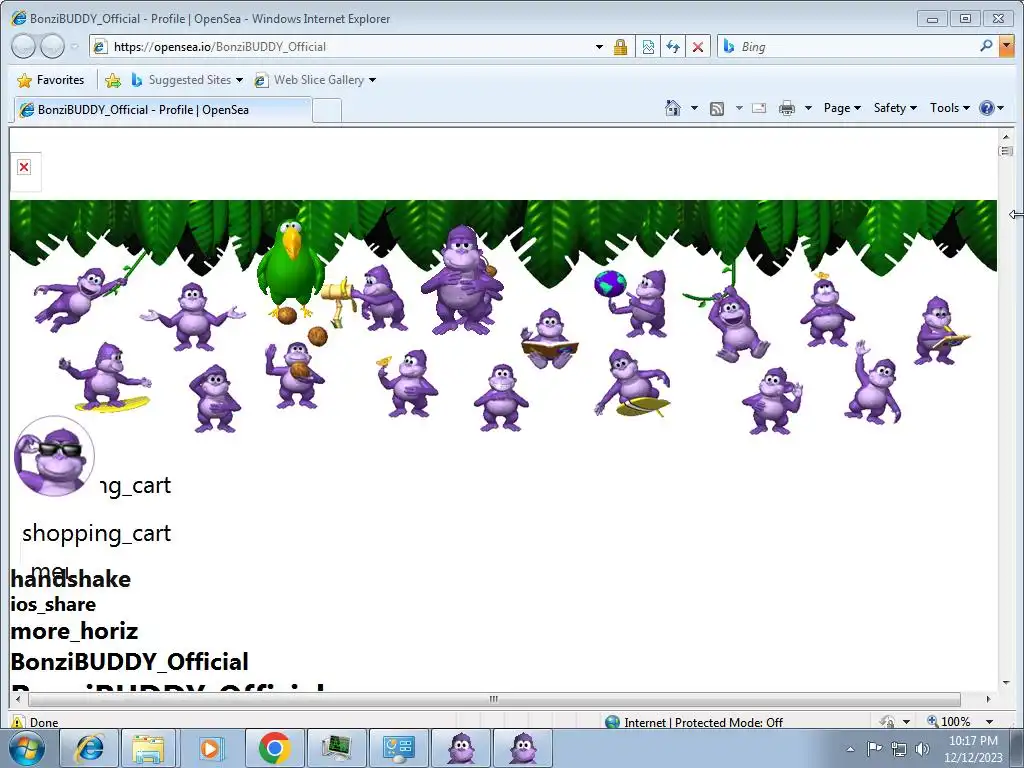
Task: Click the Home page icon
Action: pyautogui.click(x=673, y=108)
